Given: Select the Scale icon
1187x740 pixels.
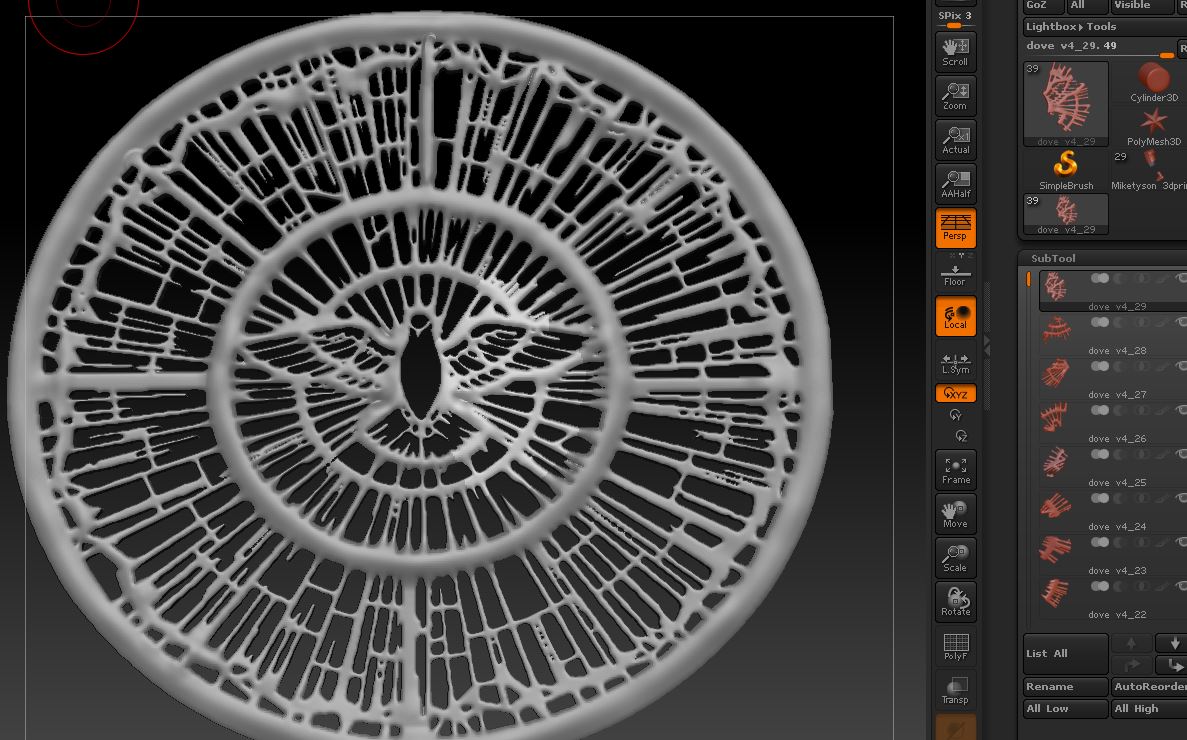Looking at the screenshot, I should coord(955,557).
